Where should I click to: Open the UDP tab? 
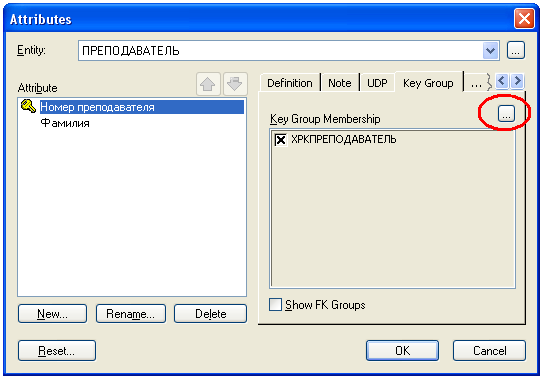377,83
